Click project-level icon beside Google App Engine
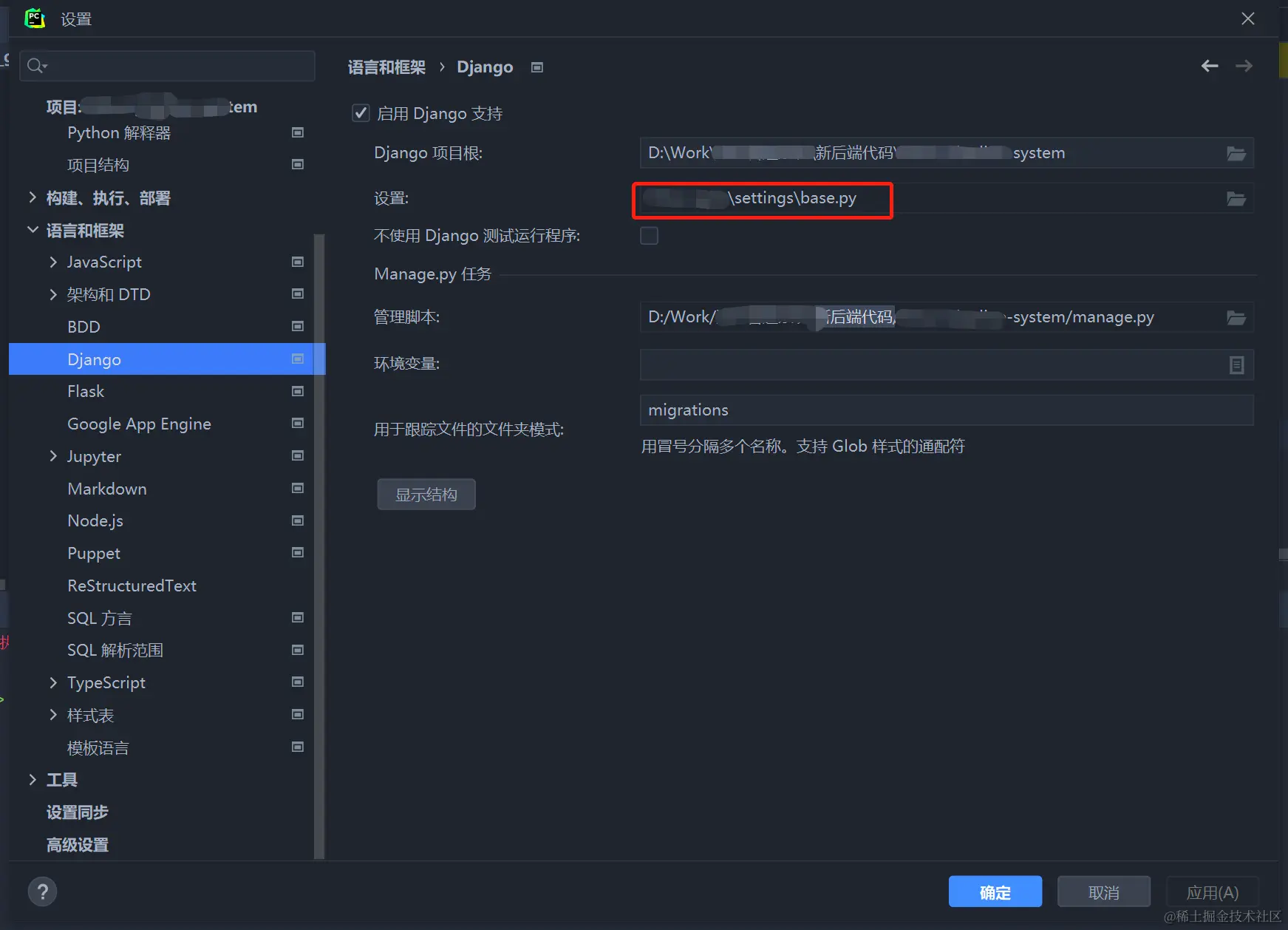This screenshot has height=930, width=1288. point(298,423)
